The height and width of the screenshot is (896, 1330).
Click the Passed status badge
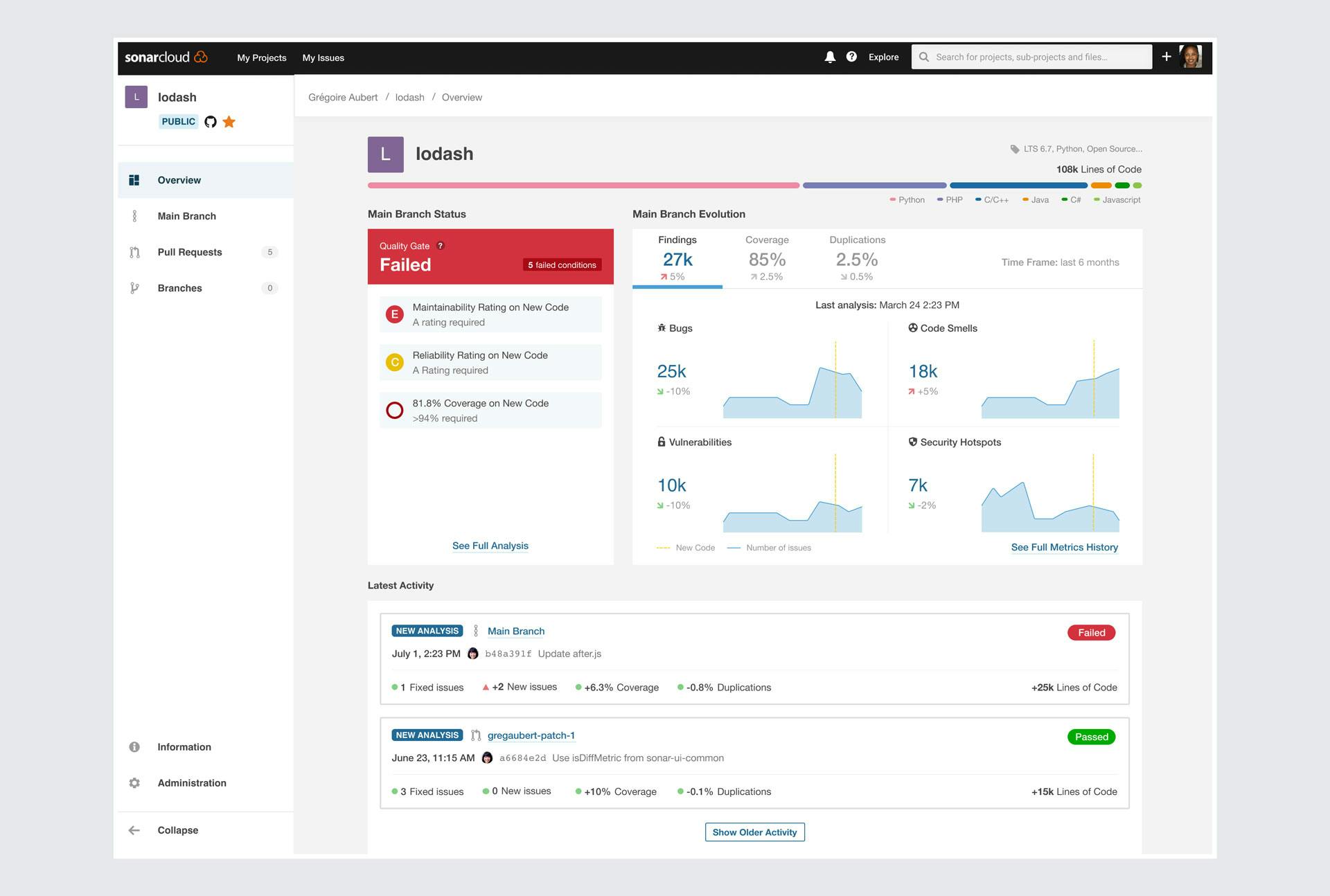(x=1092, y=737)
